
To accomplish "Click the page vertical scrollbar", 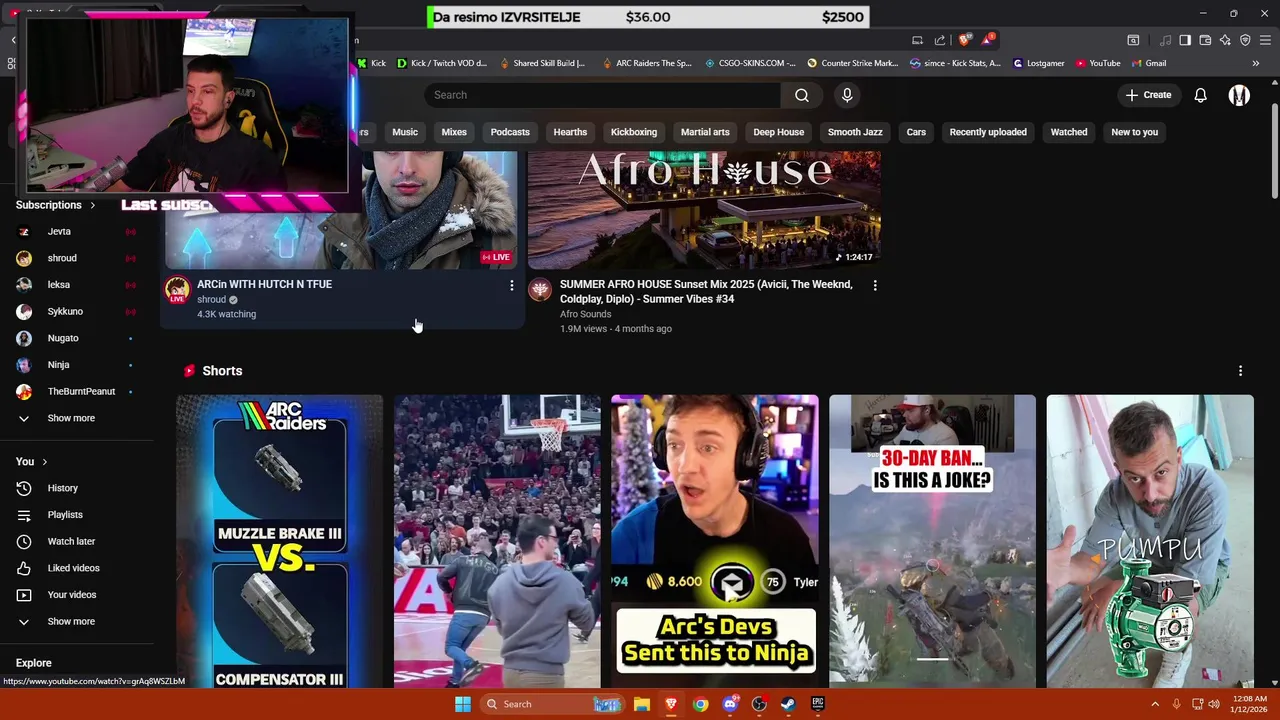I will click(x=1274, y=150).
